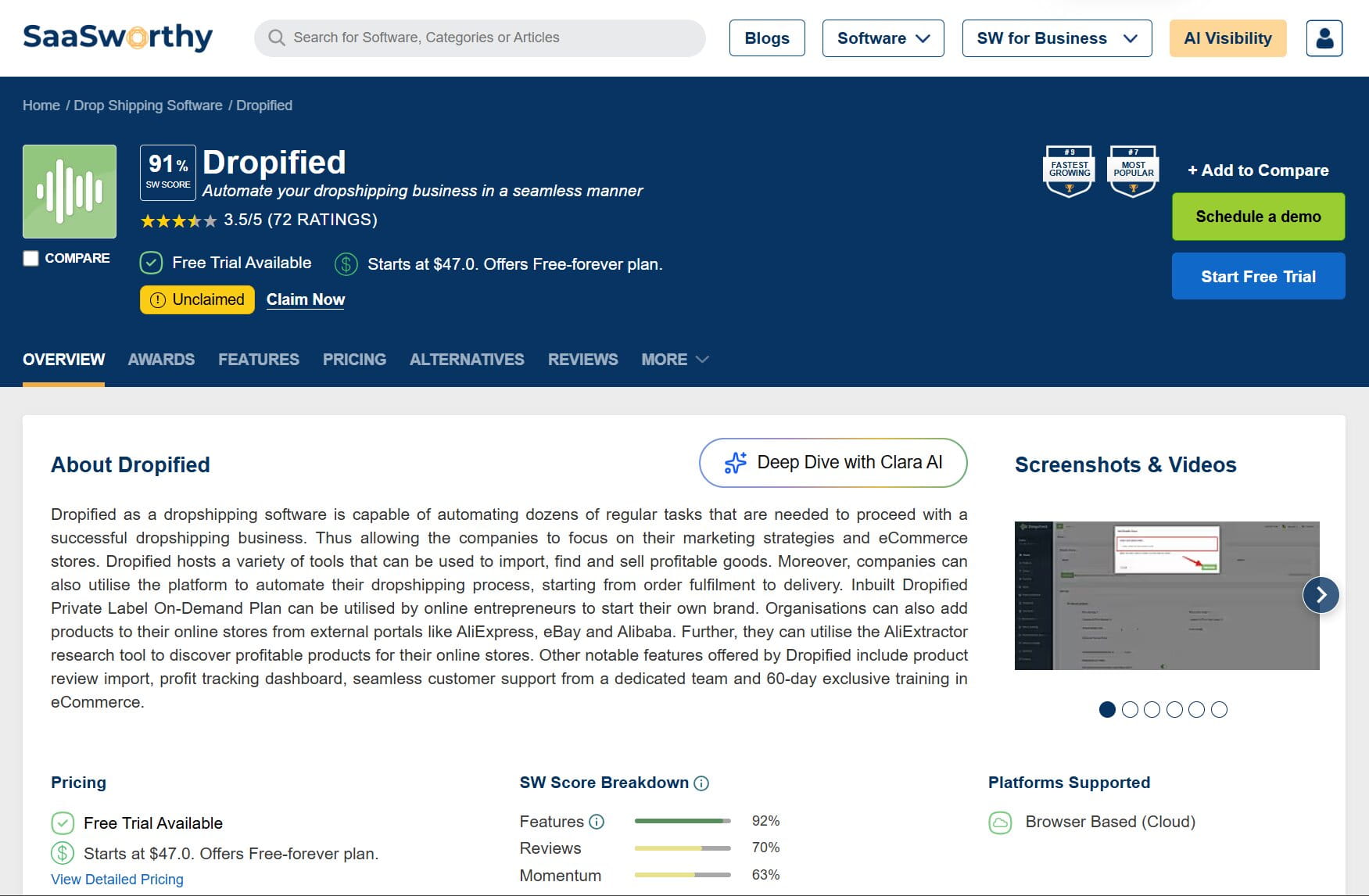Switch to the OVERVIEW tab
The width and height of the screenshot is (1369, 896).
[63, 360]
